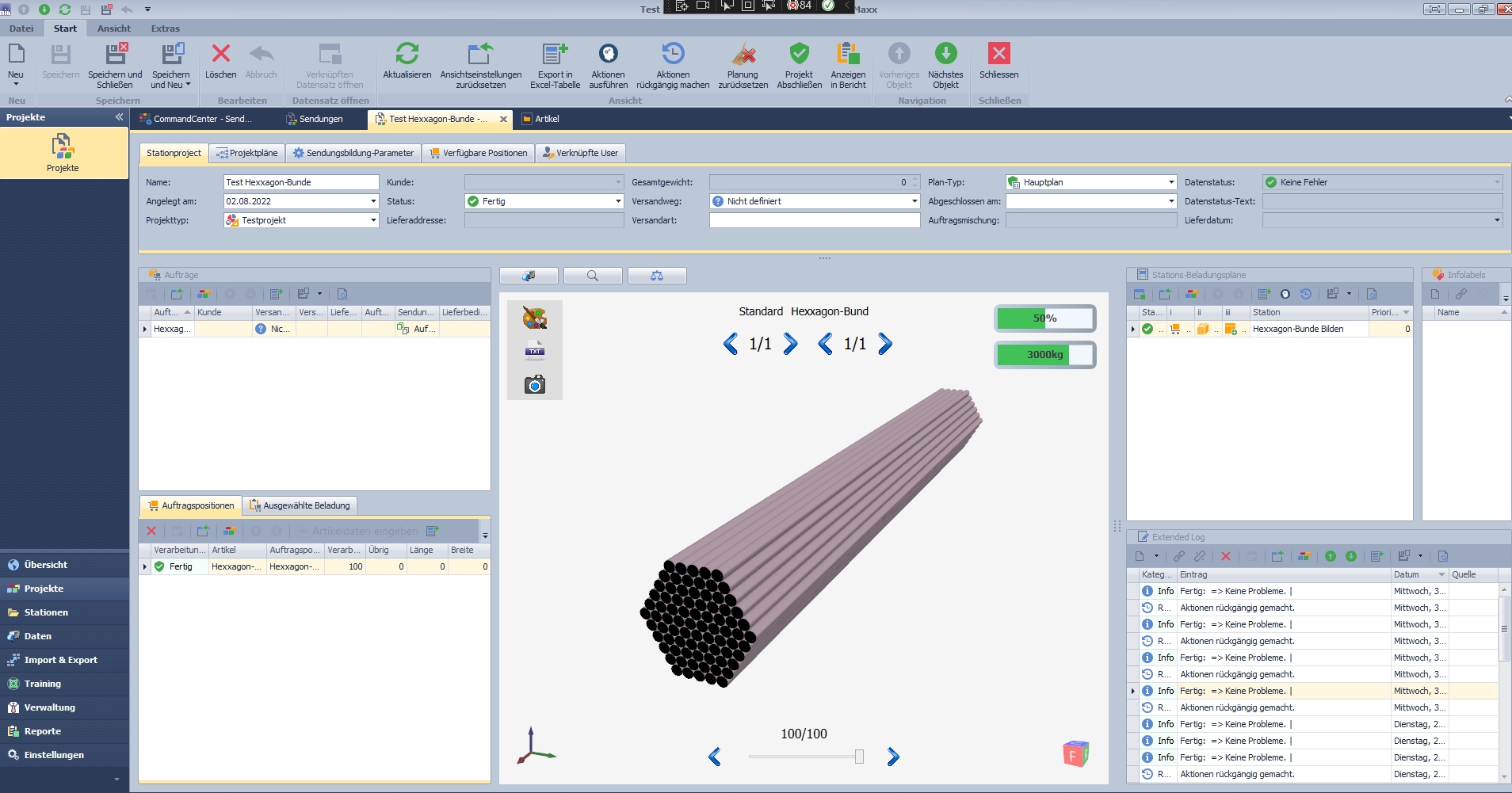Open the Angelegt am date dropdown
This screenshot has height=793, width=1512.
pyautogui.click(x=373, y=201)
